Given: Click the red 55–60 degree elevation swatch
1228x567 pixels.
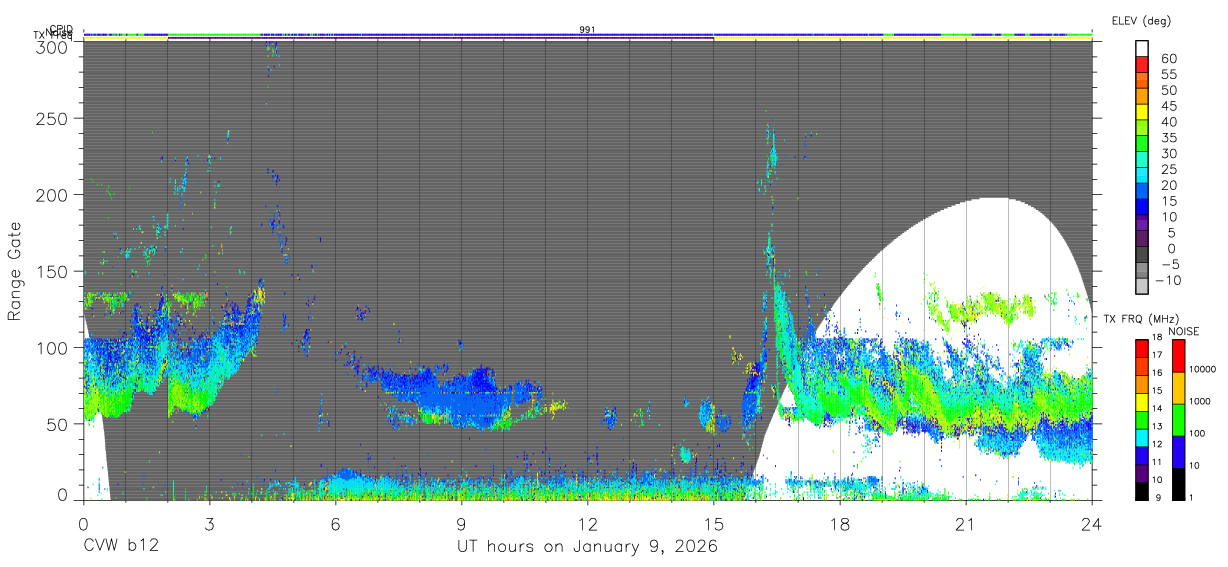Looking at the screenshot, I should point(1142,65).
